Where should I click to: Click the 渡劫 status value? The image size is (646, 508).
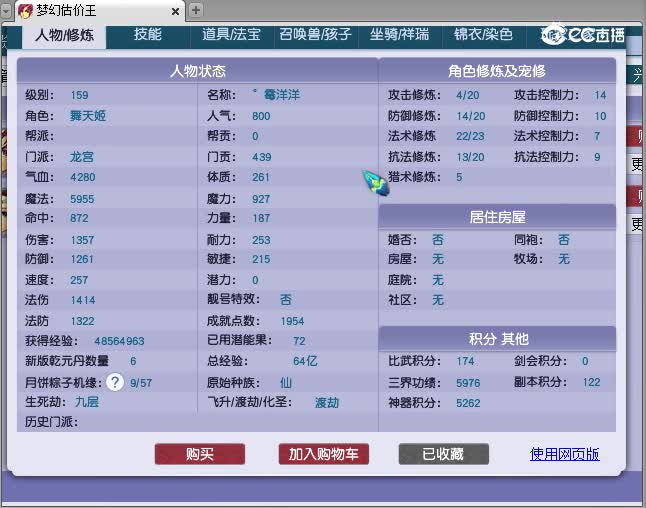pyautogui.click(x=327, y=403)
